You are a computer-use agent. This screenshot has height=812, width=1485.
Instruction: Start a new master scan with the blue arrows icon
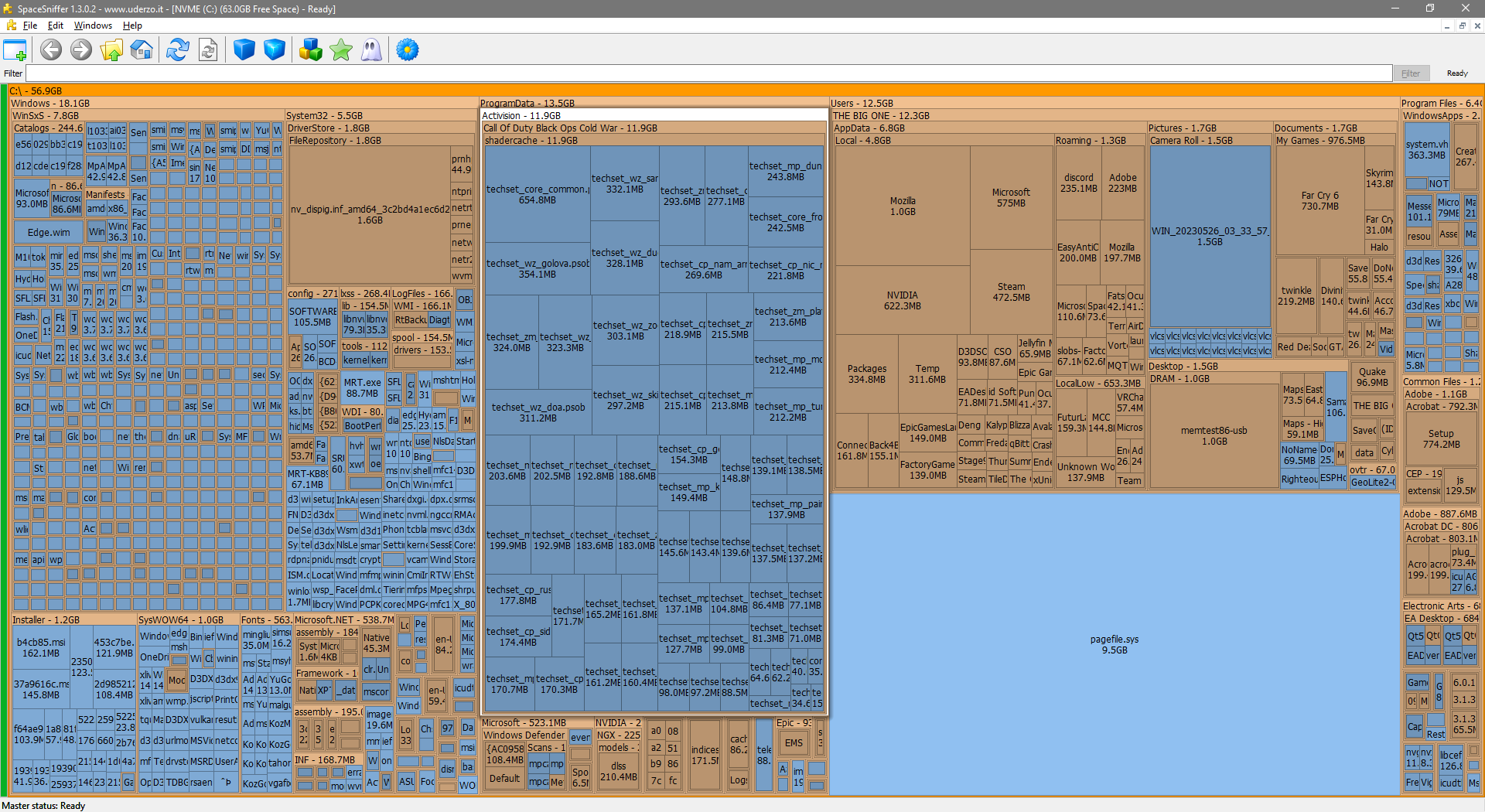tap(178, 50)
